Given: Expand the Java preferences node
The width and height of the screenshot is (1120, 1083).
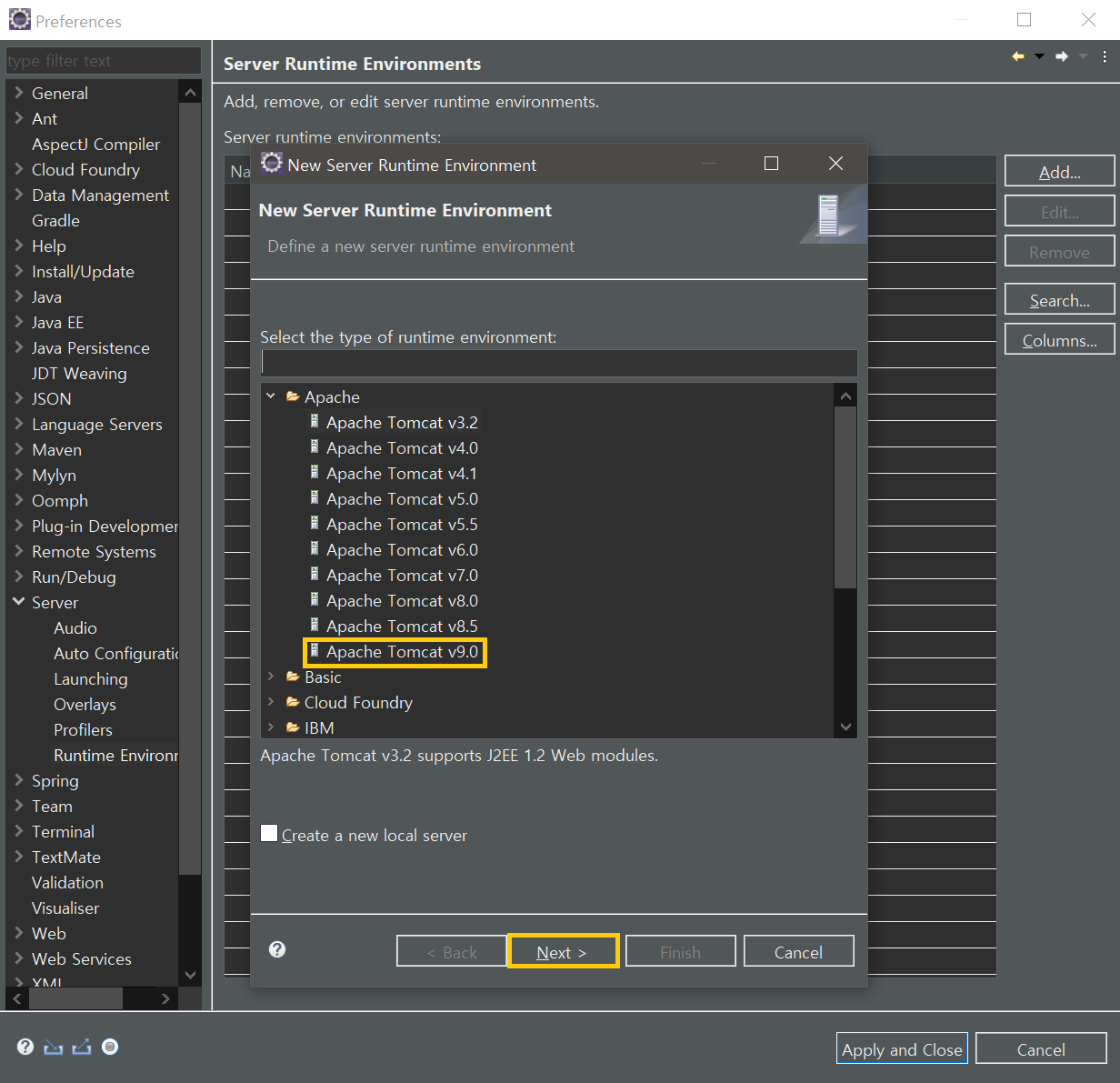Looking at the screenshot, I should pyautogui.click(x=18, y=296).
